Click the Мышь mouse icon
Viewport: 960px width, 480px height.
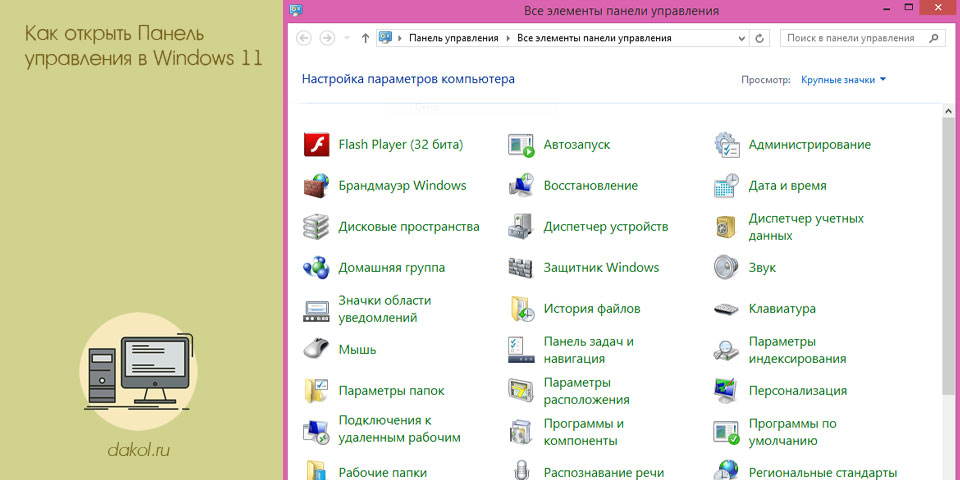pyautogui.click(x=317, y=349)
